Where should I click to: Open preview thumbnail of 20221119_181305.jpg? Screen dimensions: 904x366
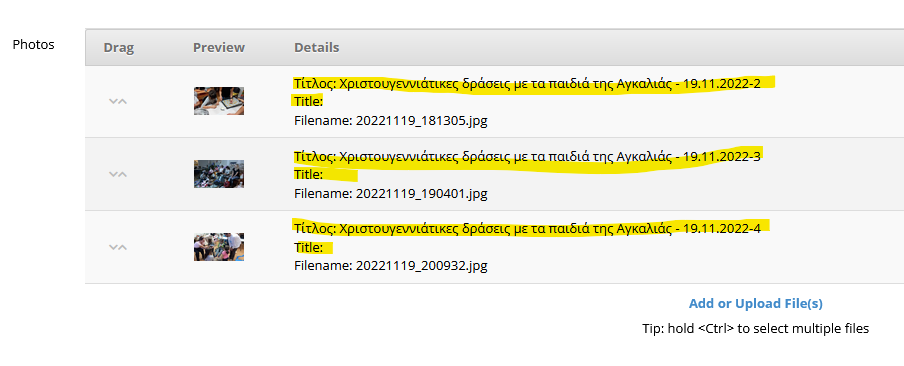pos(219,101)
